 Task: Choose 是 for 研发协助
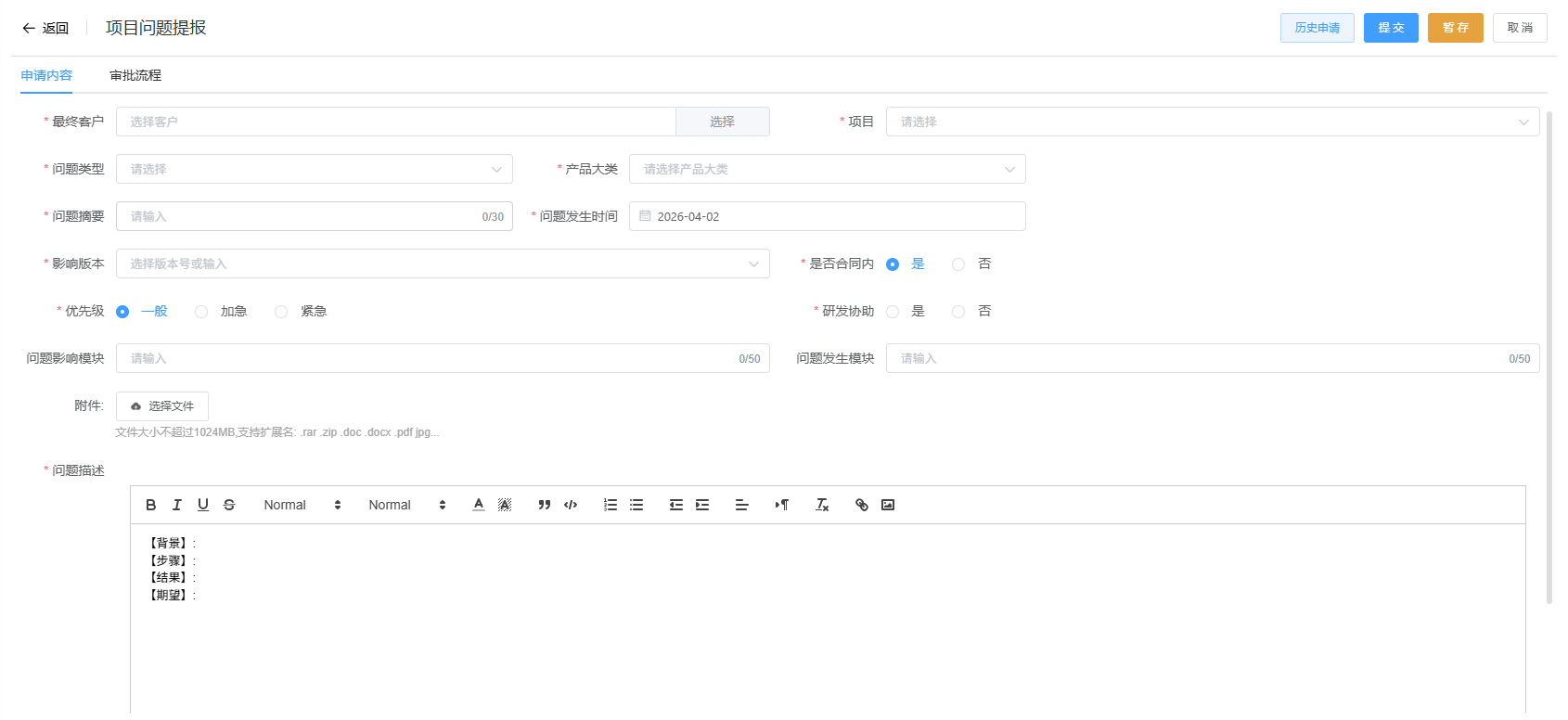pyautogui.click(x=893, y=312)
